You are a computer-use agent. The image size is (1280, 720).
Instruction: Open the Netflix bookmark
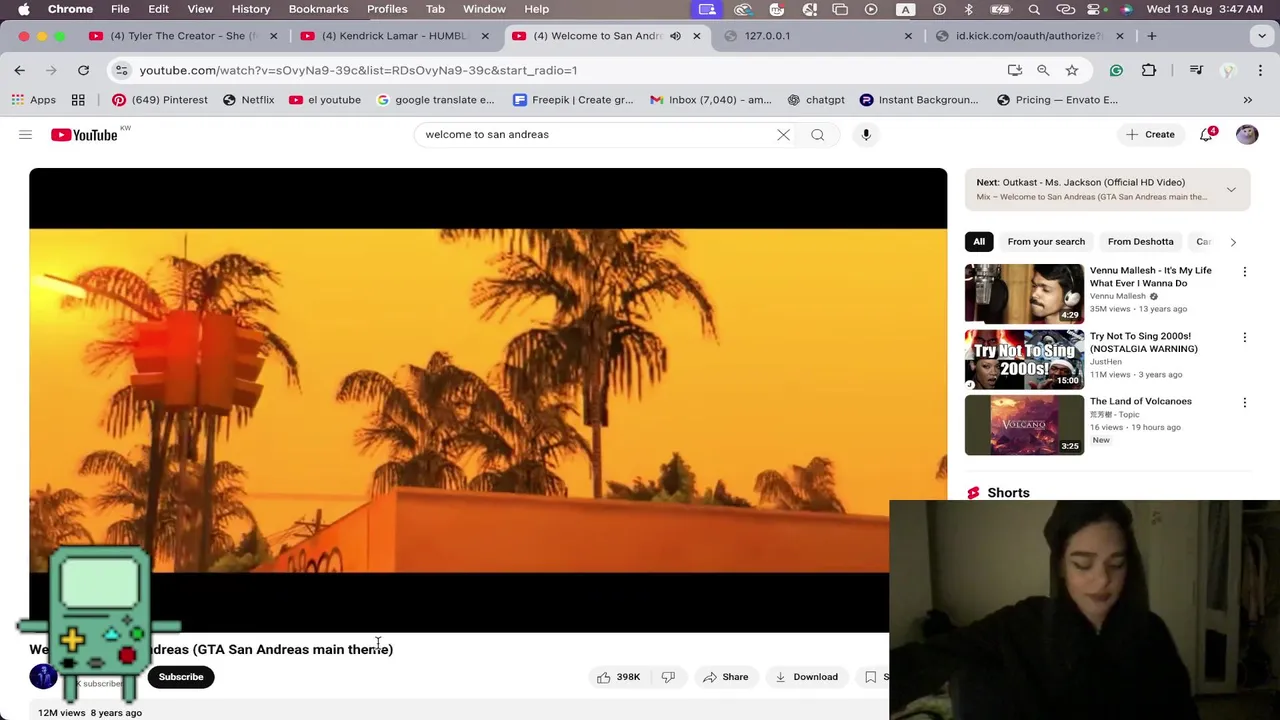tap(248, 100)
